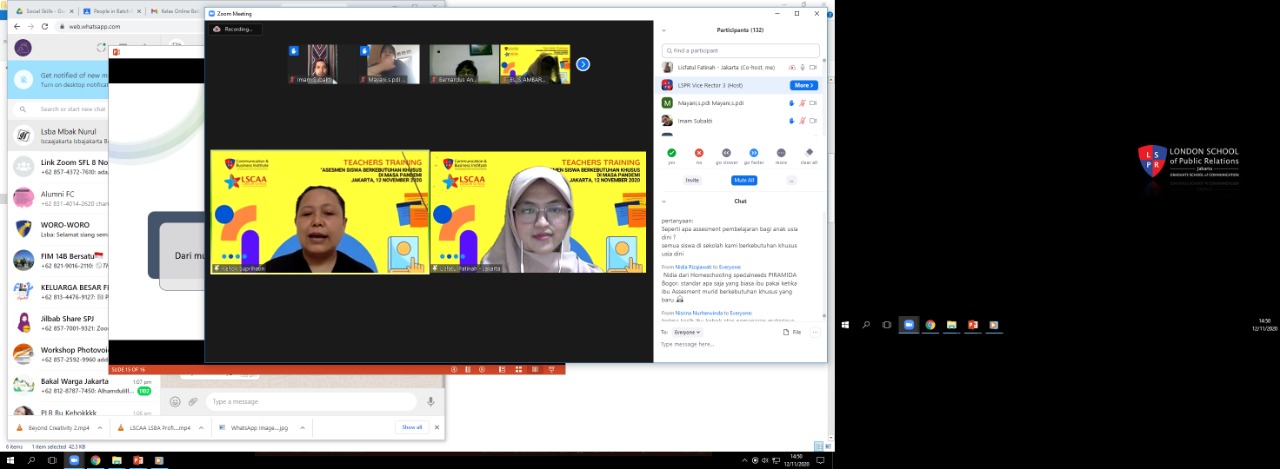Click Chrome back arrow
1280x469 pixels.
tap(17, 27)
